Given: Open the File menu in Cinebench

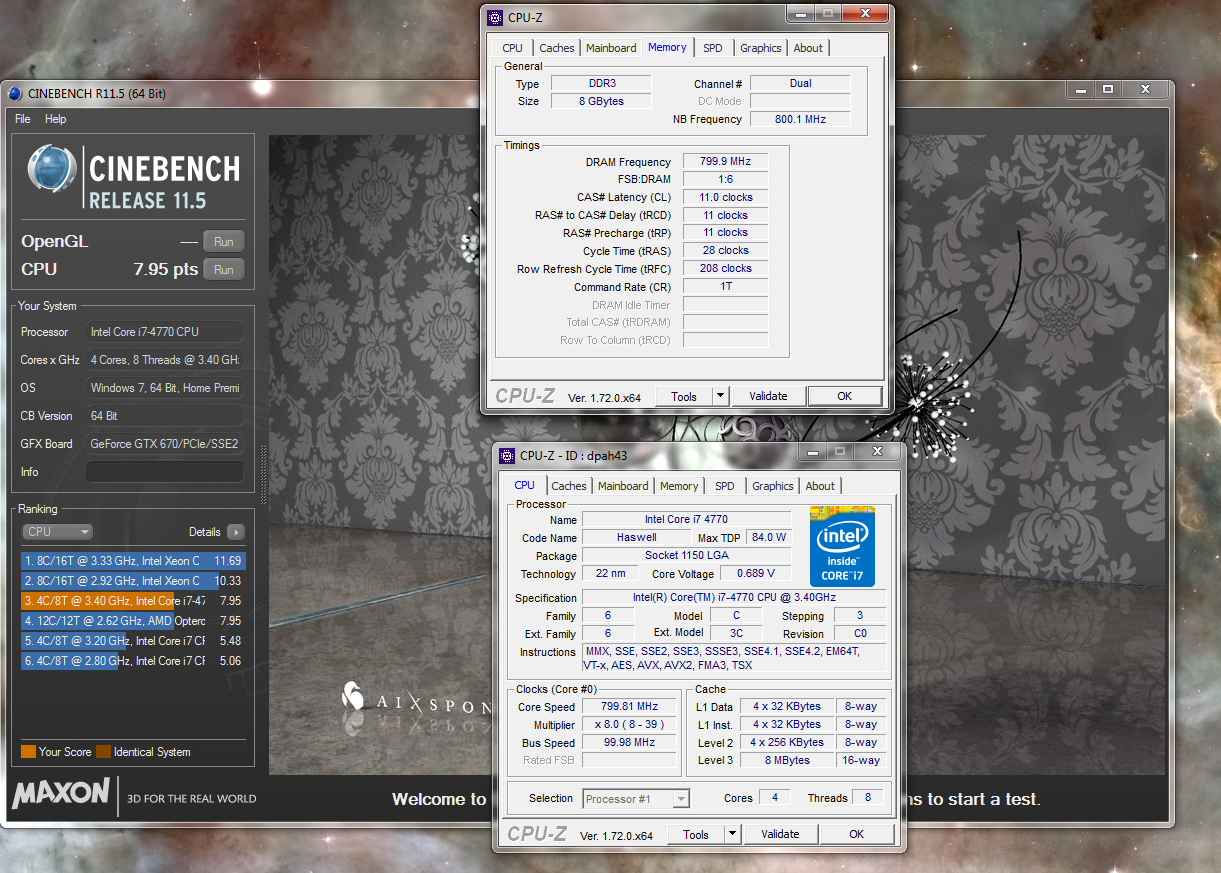Looking at the screenshot, I should point(22,119).
